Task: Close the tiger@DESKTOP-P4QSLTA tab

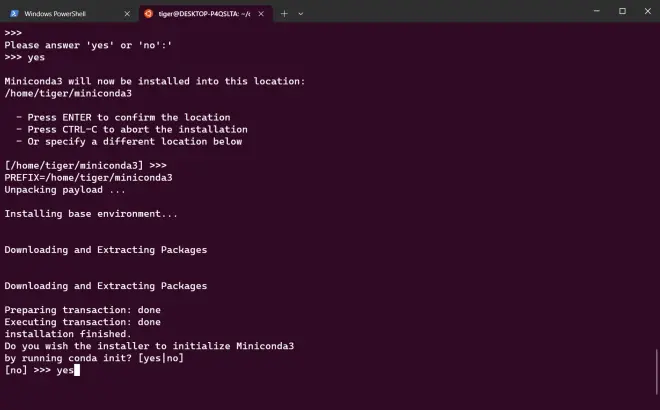Action: tap(261, 14)
